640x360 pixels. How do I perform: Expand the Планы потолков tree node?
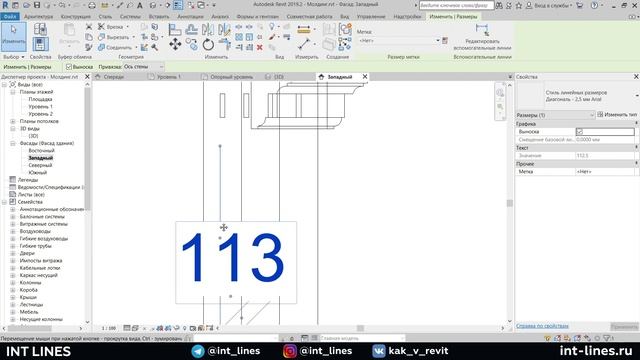pos(13,121)
